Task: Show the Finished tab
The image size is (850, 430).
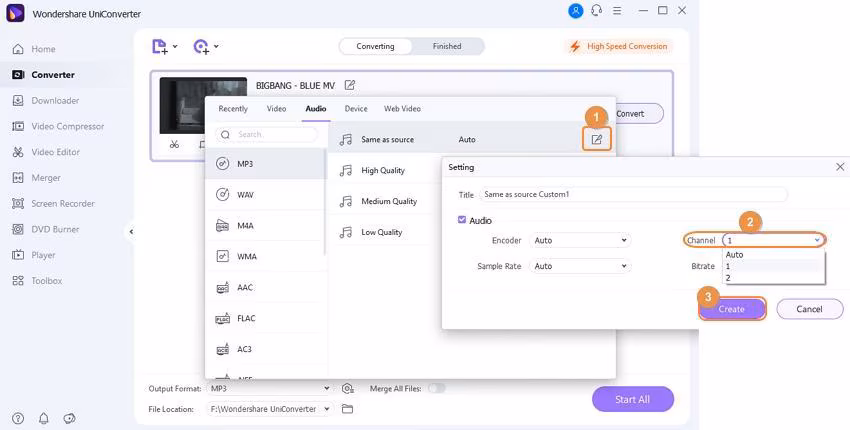Action: [447, 46]
